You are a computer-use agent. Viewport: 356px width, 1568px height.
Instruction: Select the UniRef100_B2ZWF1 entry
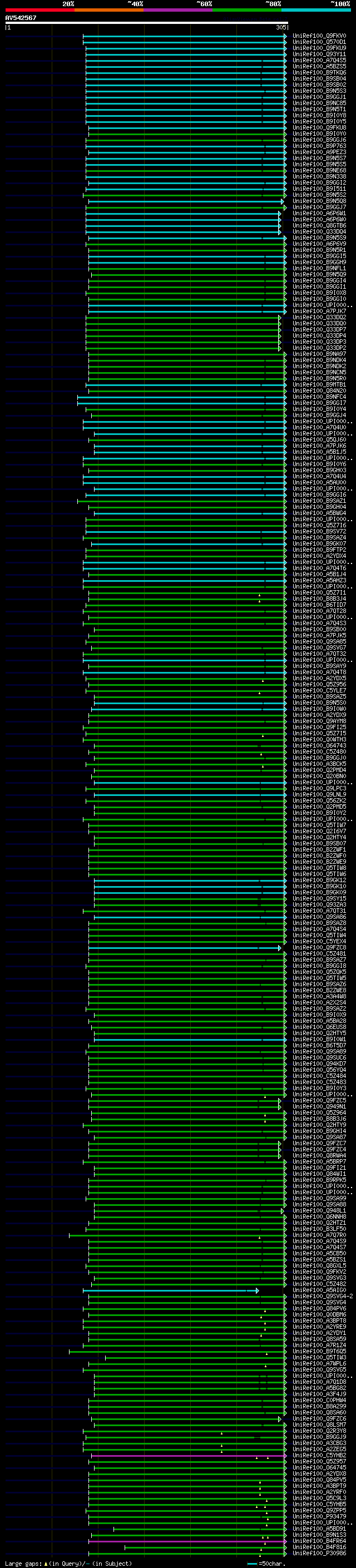point(319,850)
